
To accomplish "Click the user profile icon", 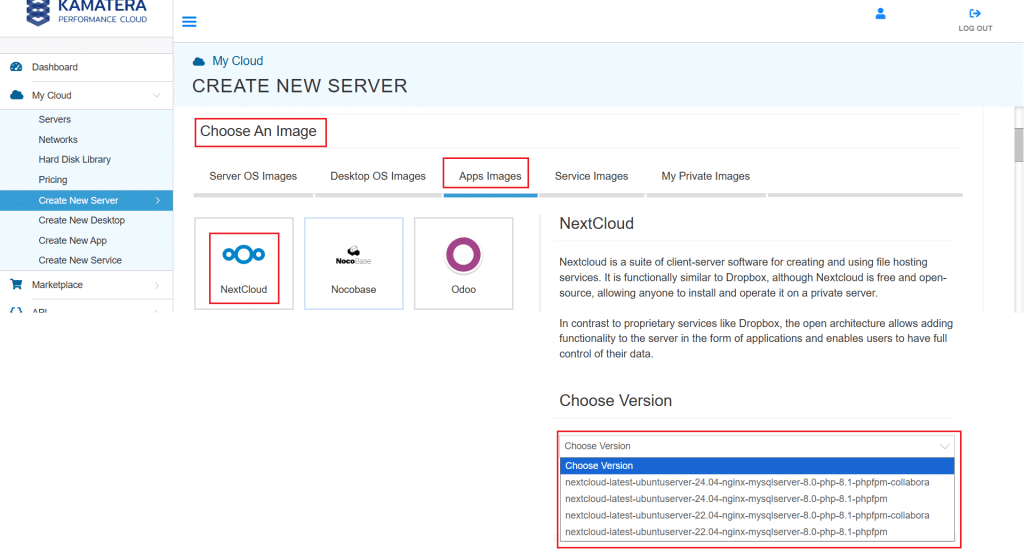I will (x=880, y=14).
